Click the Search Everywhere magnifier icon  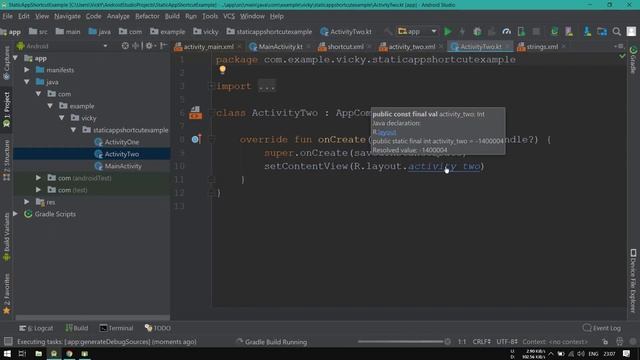tap(617, 31)
